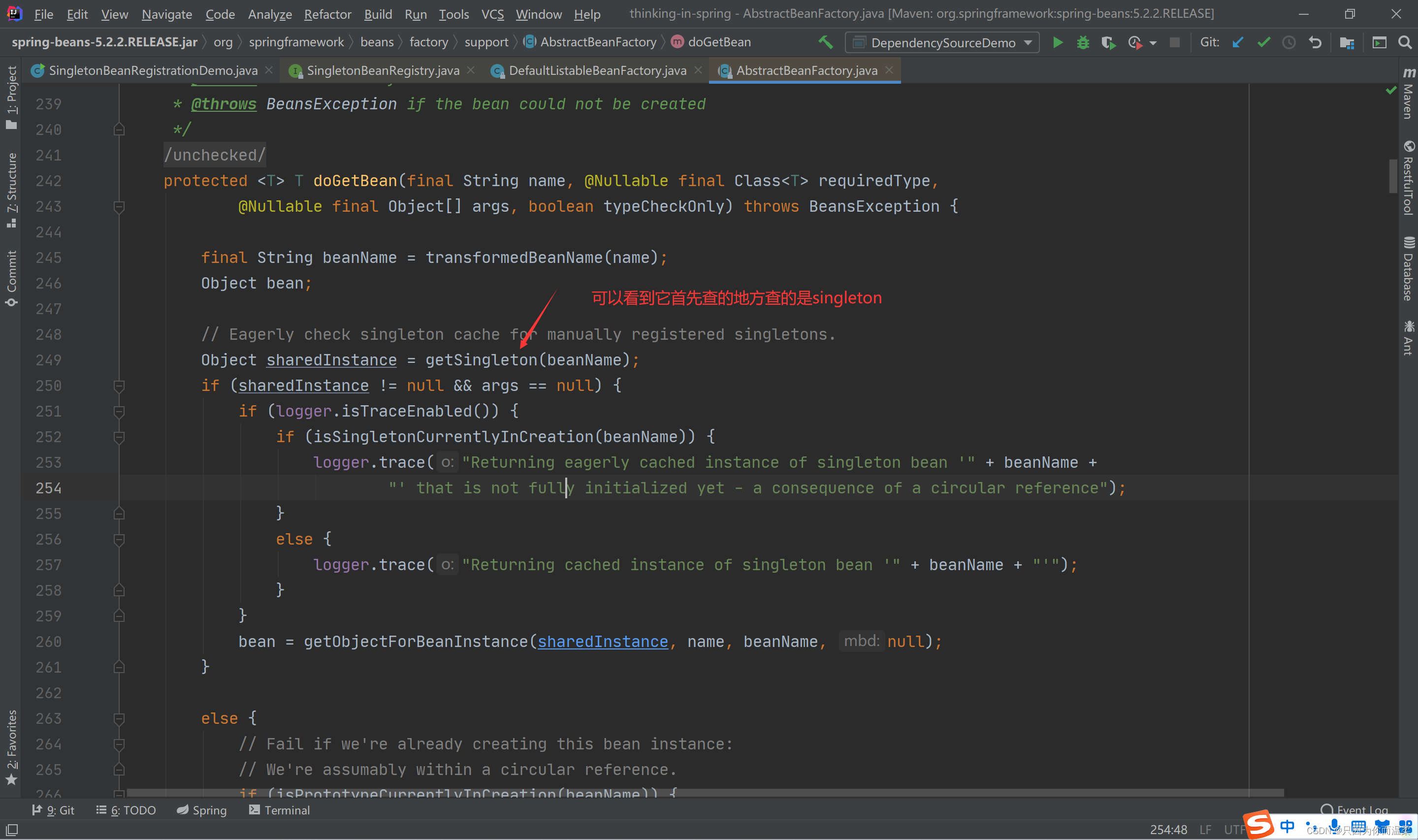
Task: Update project with the blue Git arrow
Action: (x=1237, y=42)
